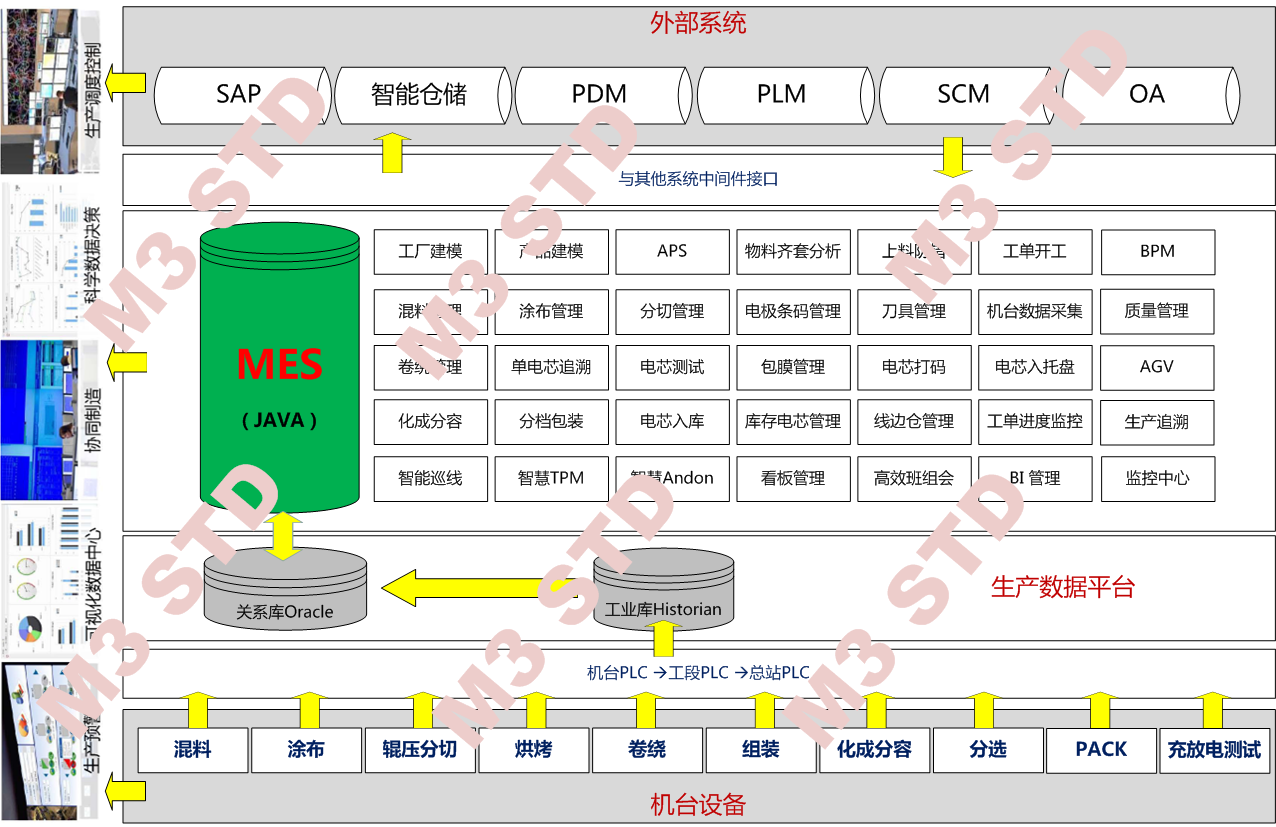Open the 电芯打码 module box
This screenshot has width=1276, height=827.
(914, 367)
